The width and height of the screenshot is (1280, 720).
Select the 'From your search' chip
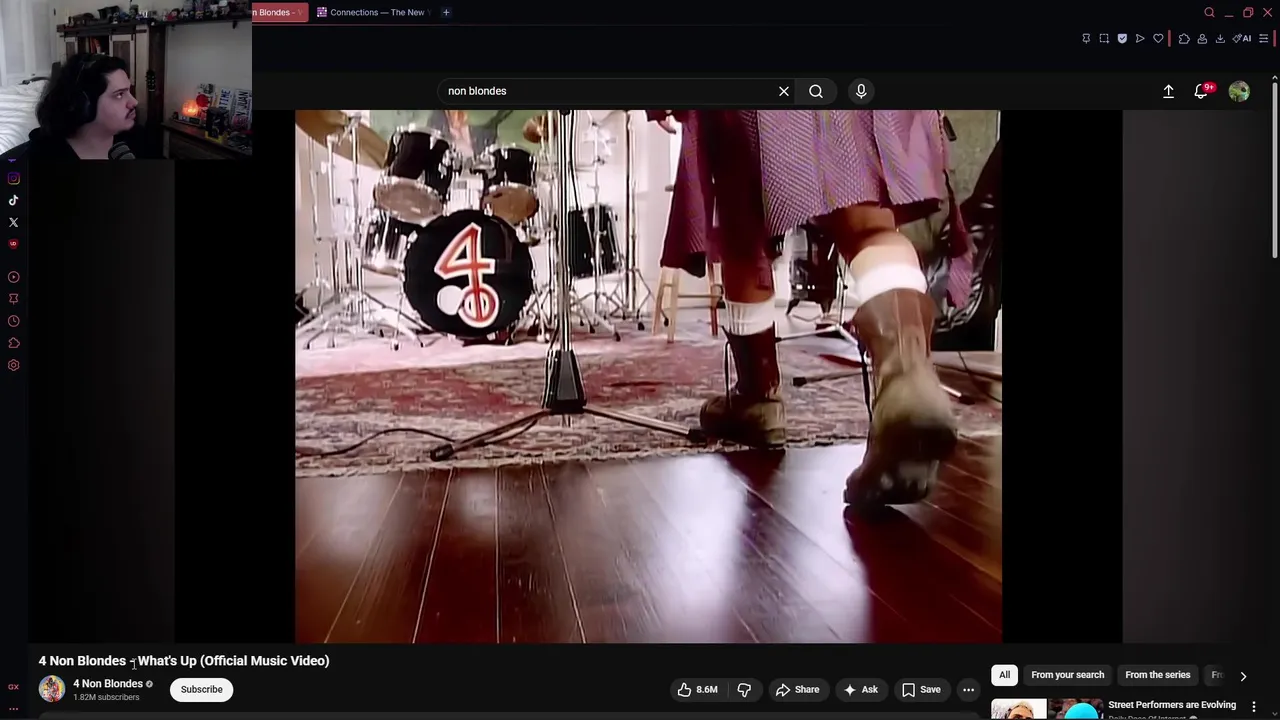[x=1068, y=675]
